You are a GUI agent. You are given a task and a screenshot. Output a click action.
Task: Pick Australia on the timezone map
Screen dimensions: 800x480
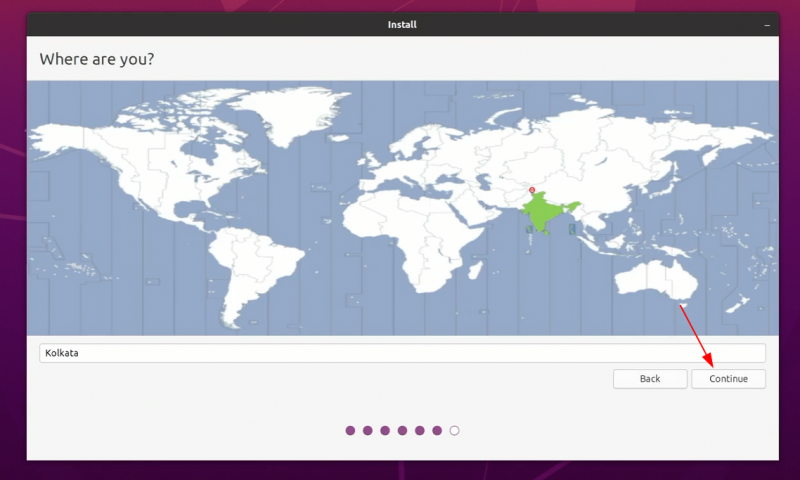[x=656, y=281]
